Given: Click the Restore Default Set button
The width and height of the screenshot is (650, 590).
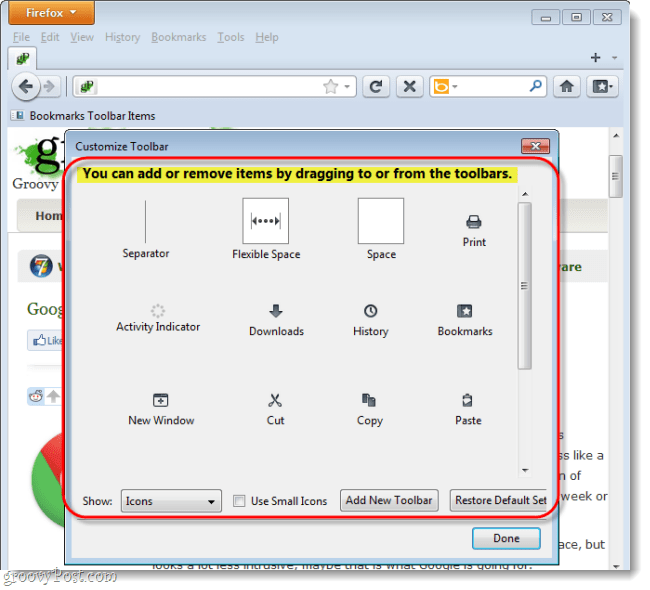Looking at the screenshot, I should pyautogui.click(x=500, y=500).
